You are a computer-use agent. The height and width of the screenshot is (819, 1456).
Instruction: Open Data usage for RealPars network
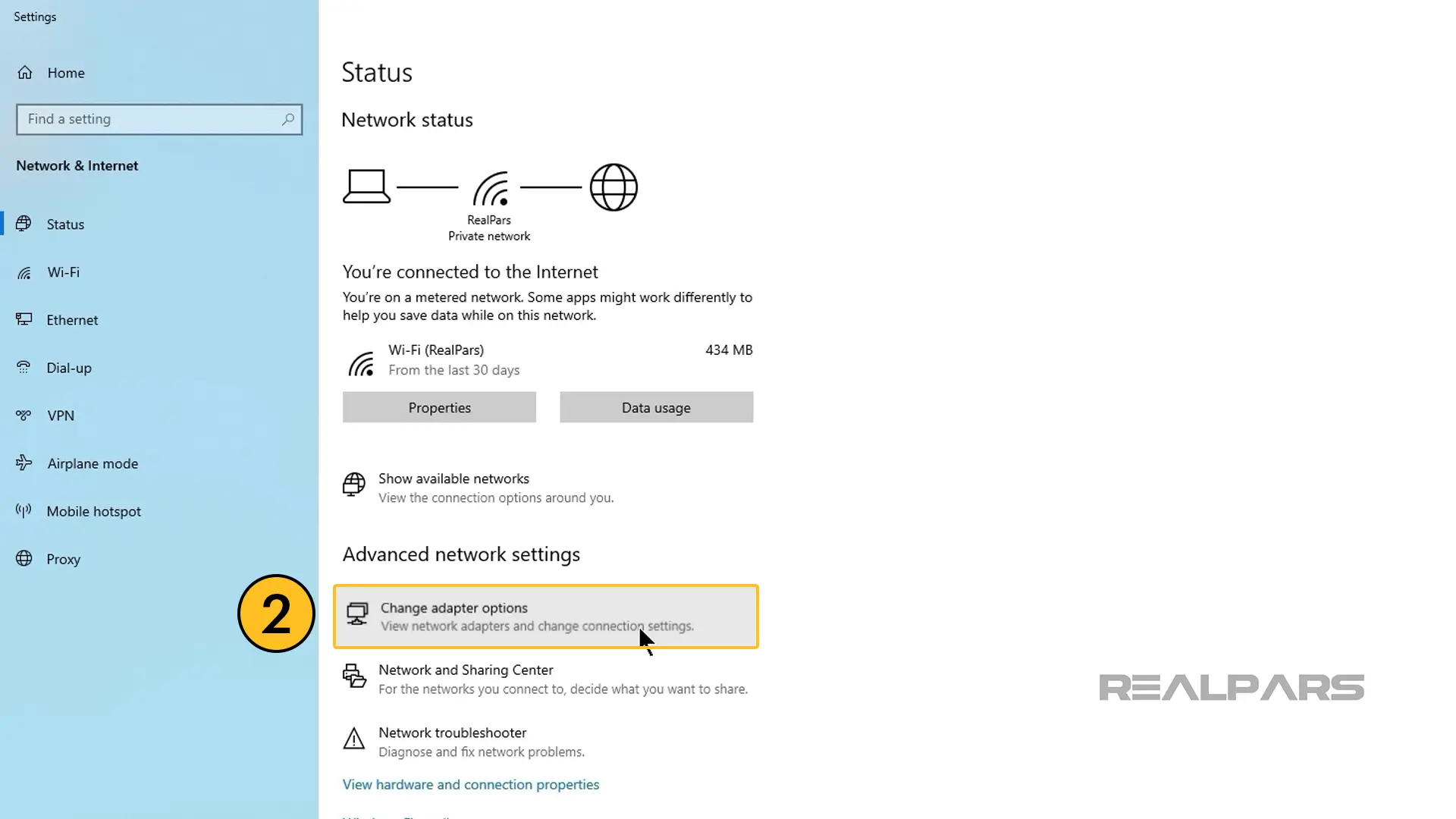(656, 407)
